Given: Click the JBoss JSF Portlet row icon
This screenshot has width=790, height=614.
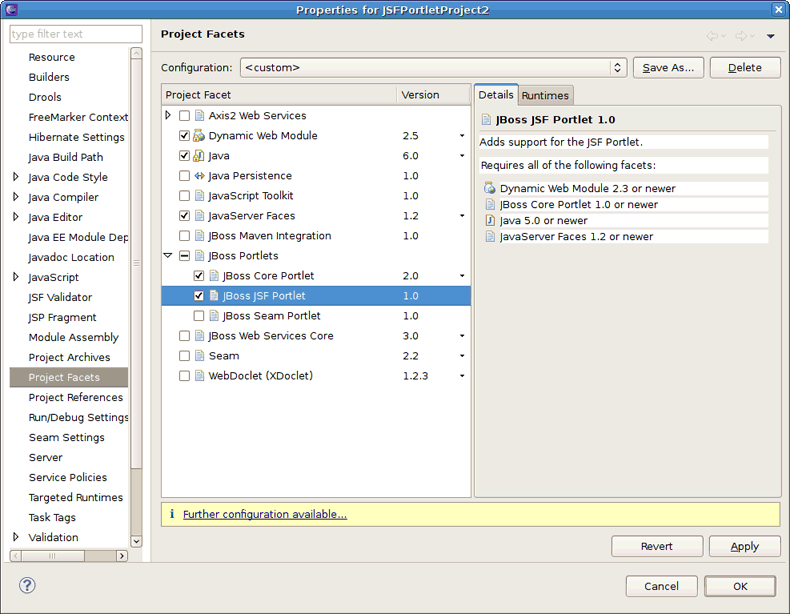Looking at the screenshot, I should 214,296.
